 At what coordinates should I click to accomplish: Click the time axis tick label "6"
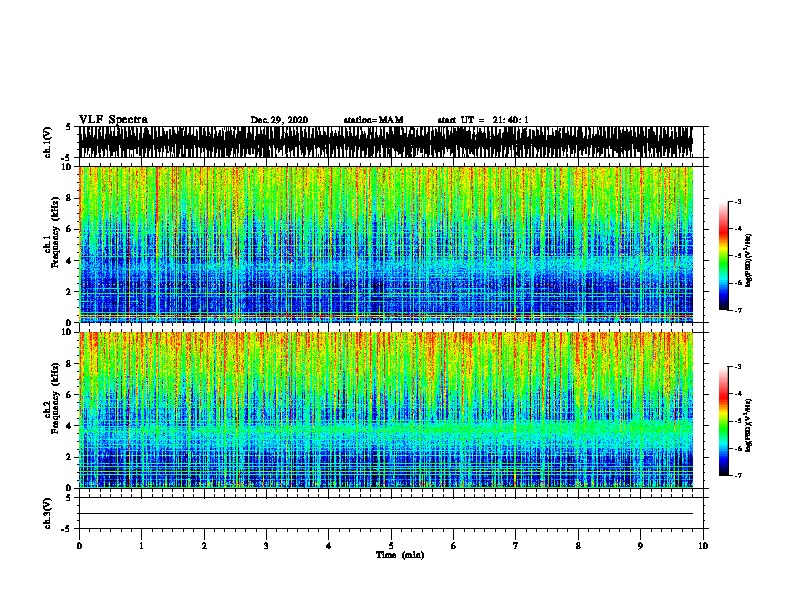pos(453,546)
